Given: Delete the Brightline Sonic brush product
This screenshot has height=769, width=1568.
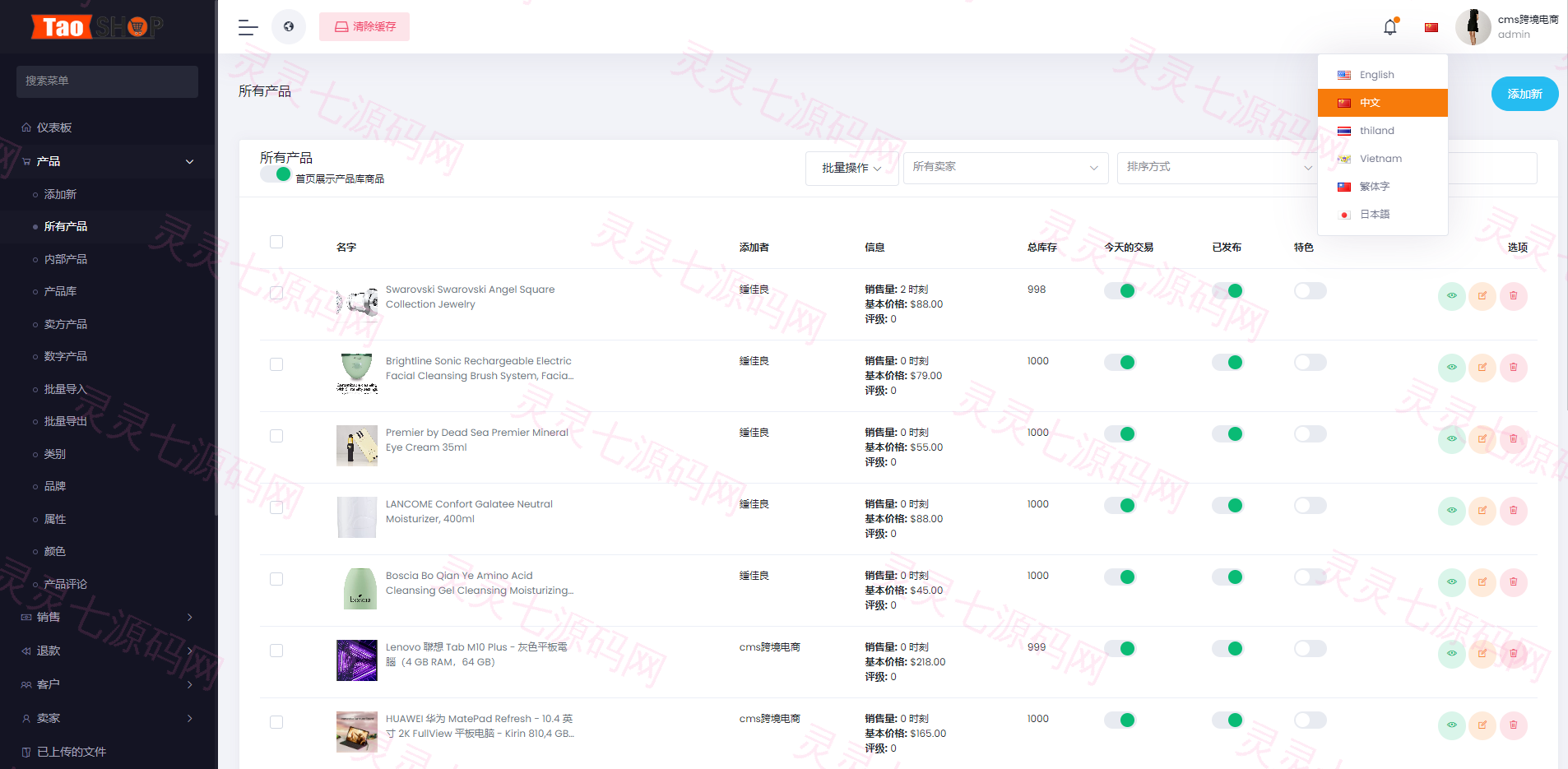Looking at the screenshot, I should [x=1514, y=368].
